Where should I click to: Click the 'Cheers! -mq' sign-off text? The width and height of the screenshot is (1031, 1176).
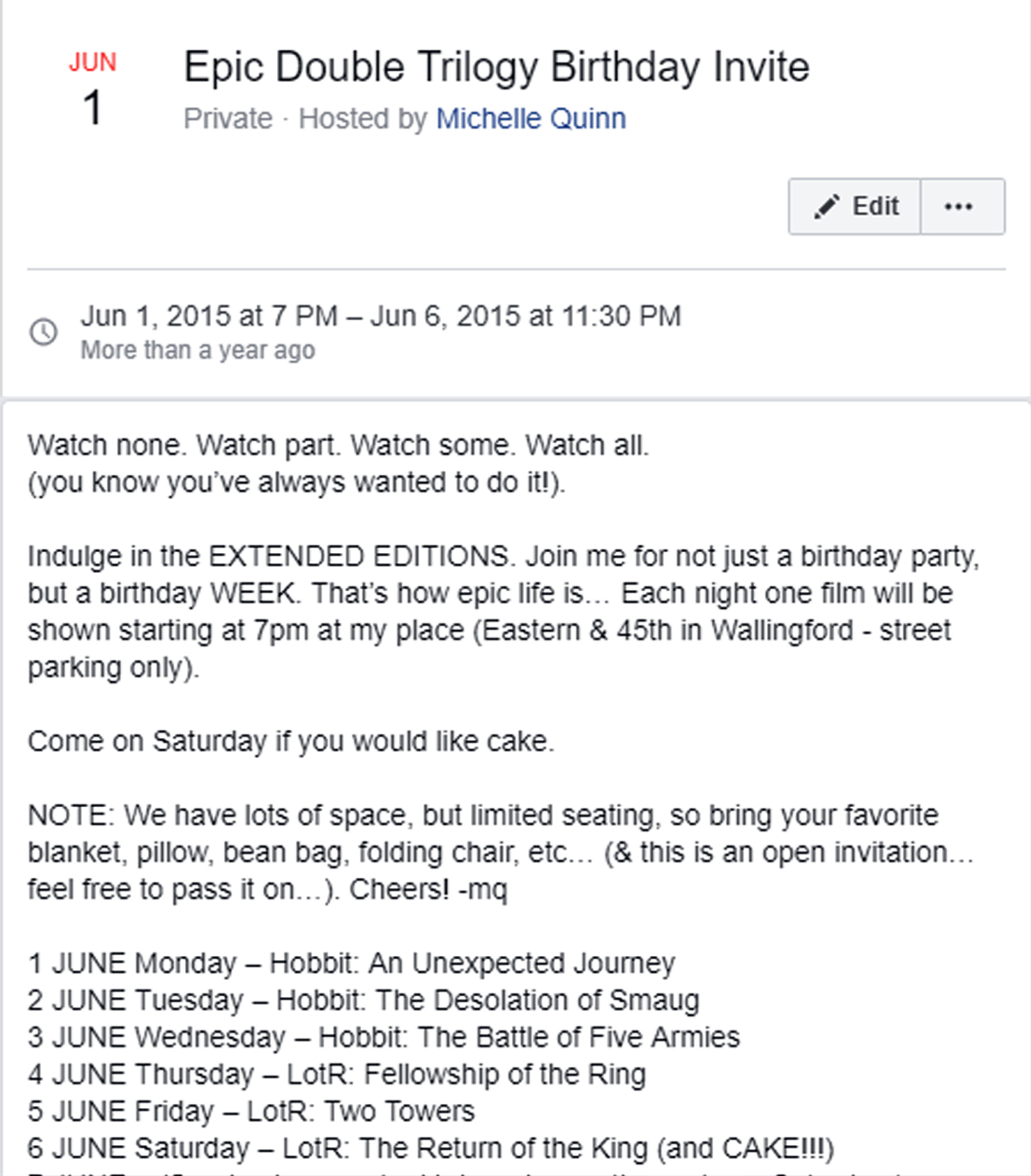(428, 889)
